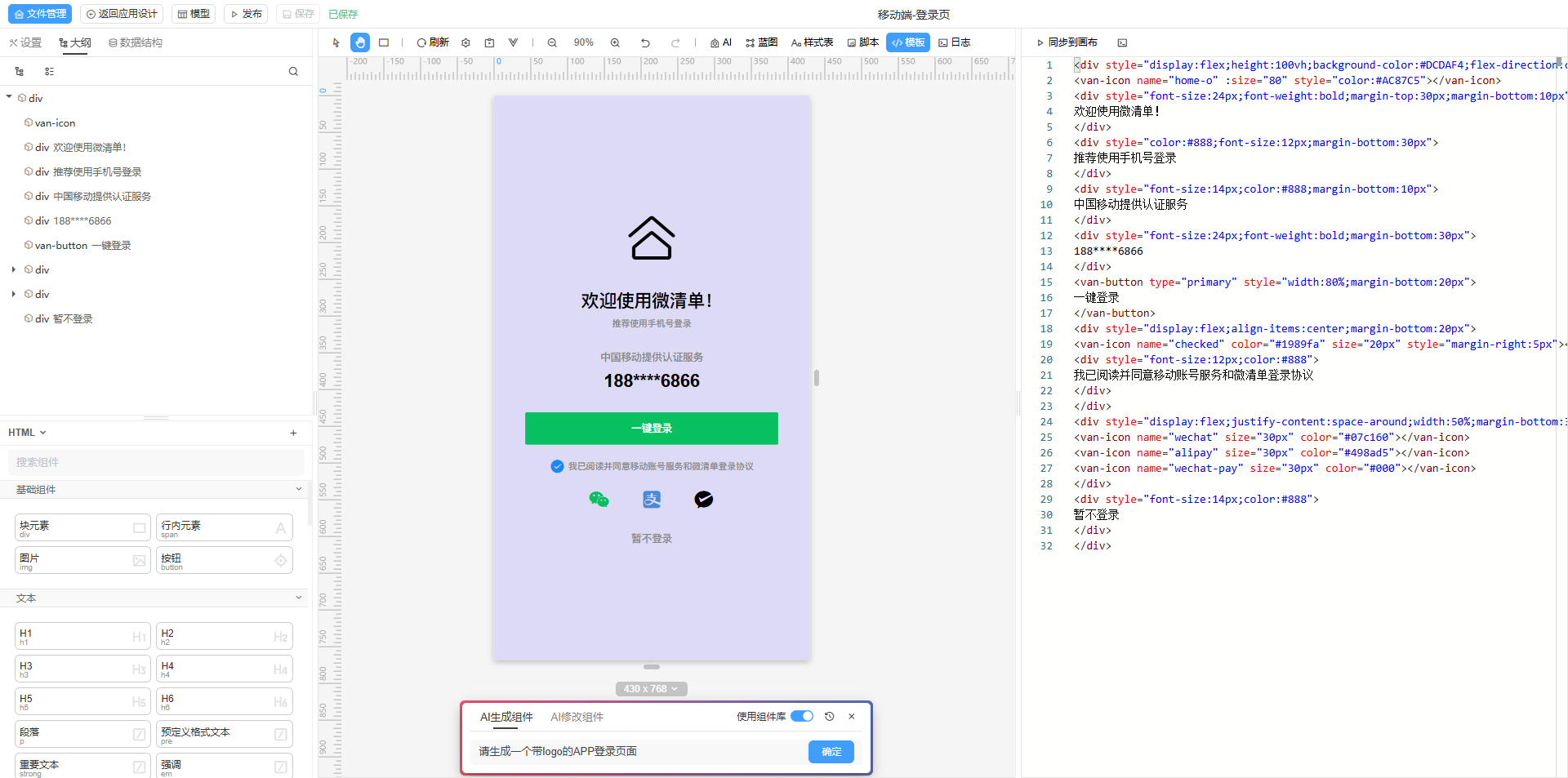Select the hand pan tool in the canvas toolbar

click(x=360, y=42)
